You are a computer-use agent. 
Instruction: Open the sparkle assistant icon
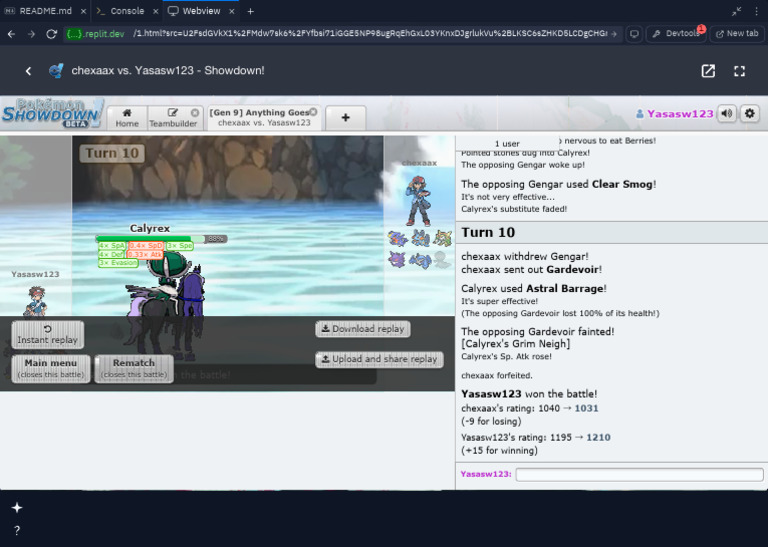tap(17, 508)
